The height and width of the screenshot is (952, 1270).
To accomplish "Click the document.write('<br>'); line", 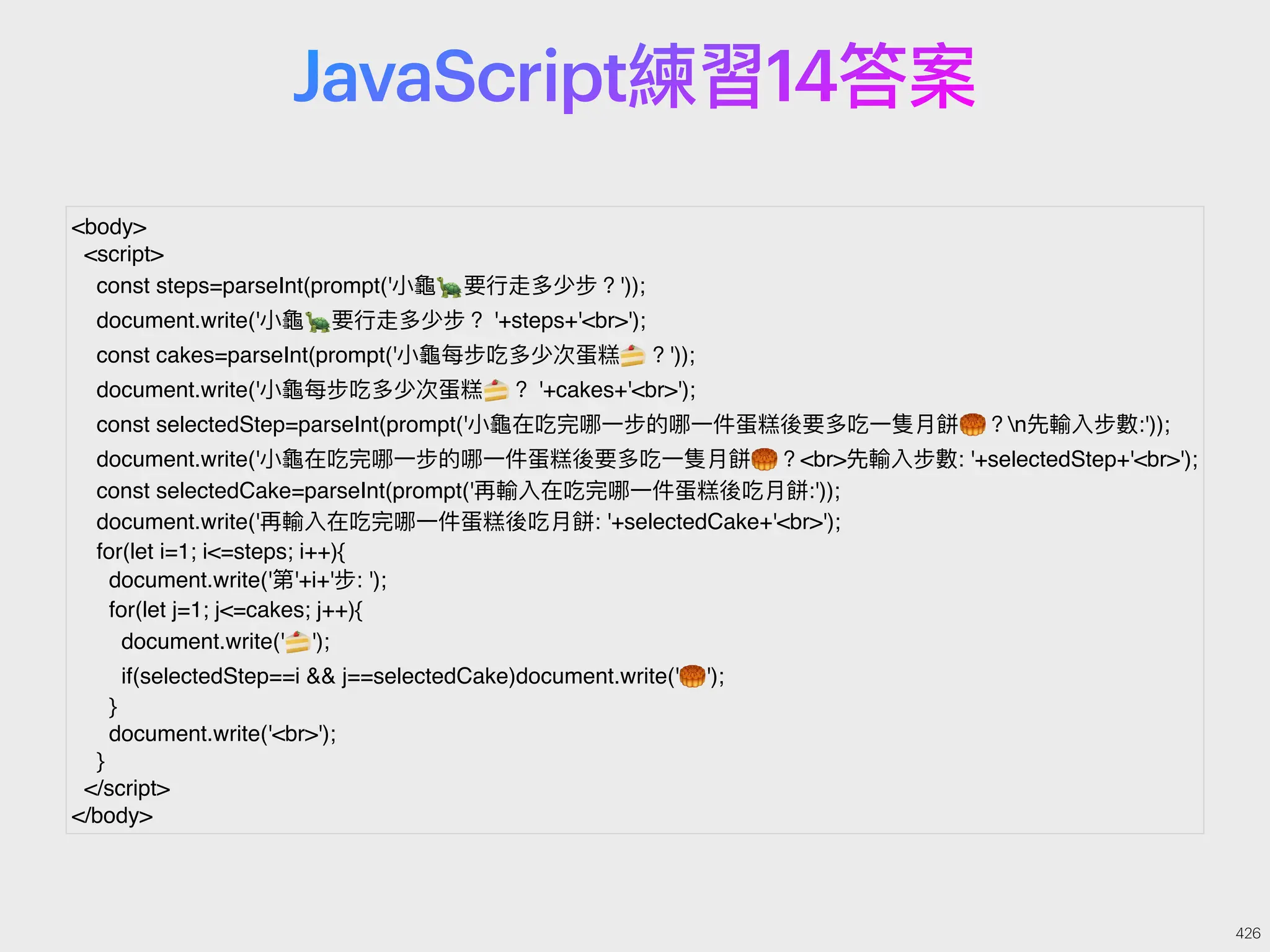I will pyautogui.click(x=222, y=734).
